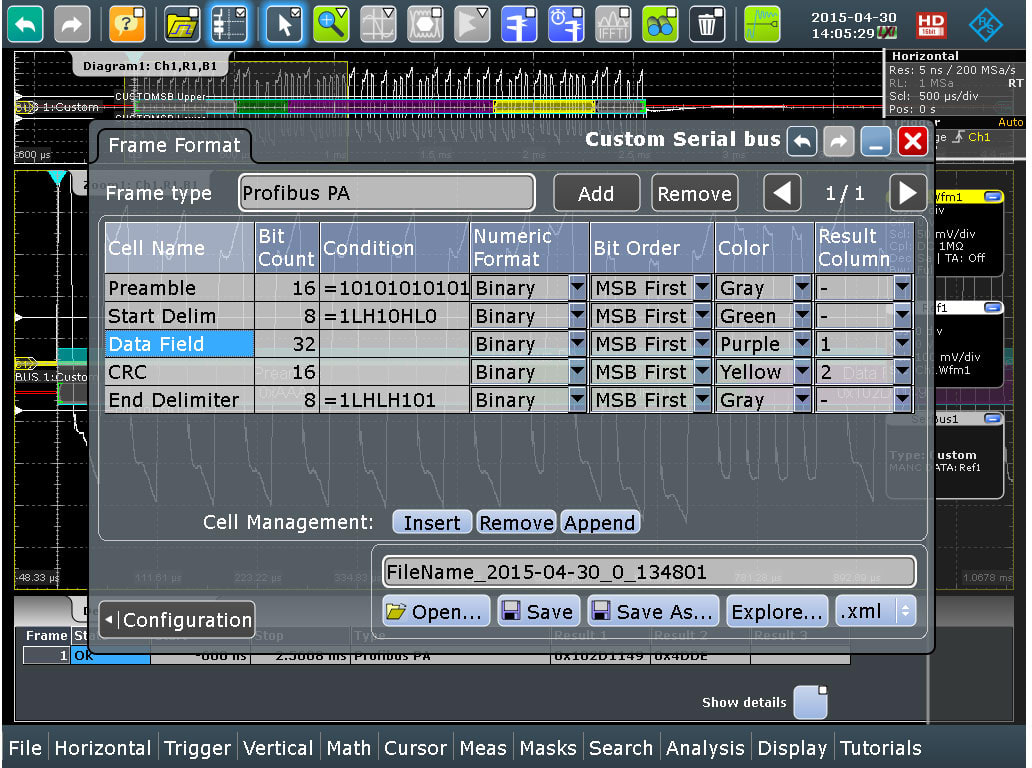1032x768 pixels.
Task: Open Numeric Format dropdown for CRC row
Action: pyautogui.click(x=577, y=372)
